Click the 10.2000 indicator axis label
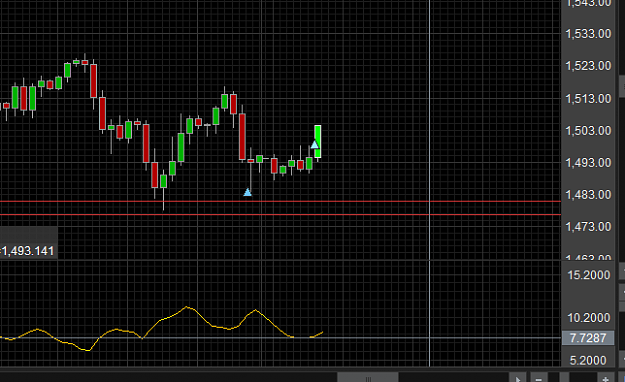625x382 pixels. (589, 318)
